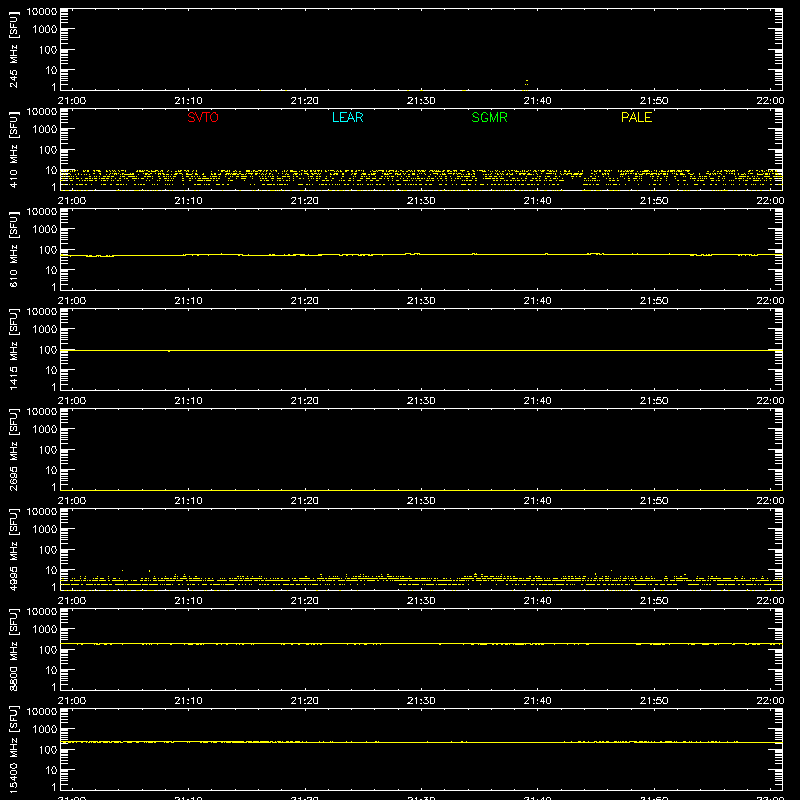Click the 245 MHz burst spike near 21:39

(x=527, y=82)
